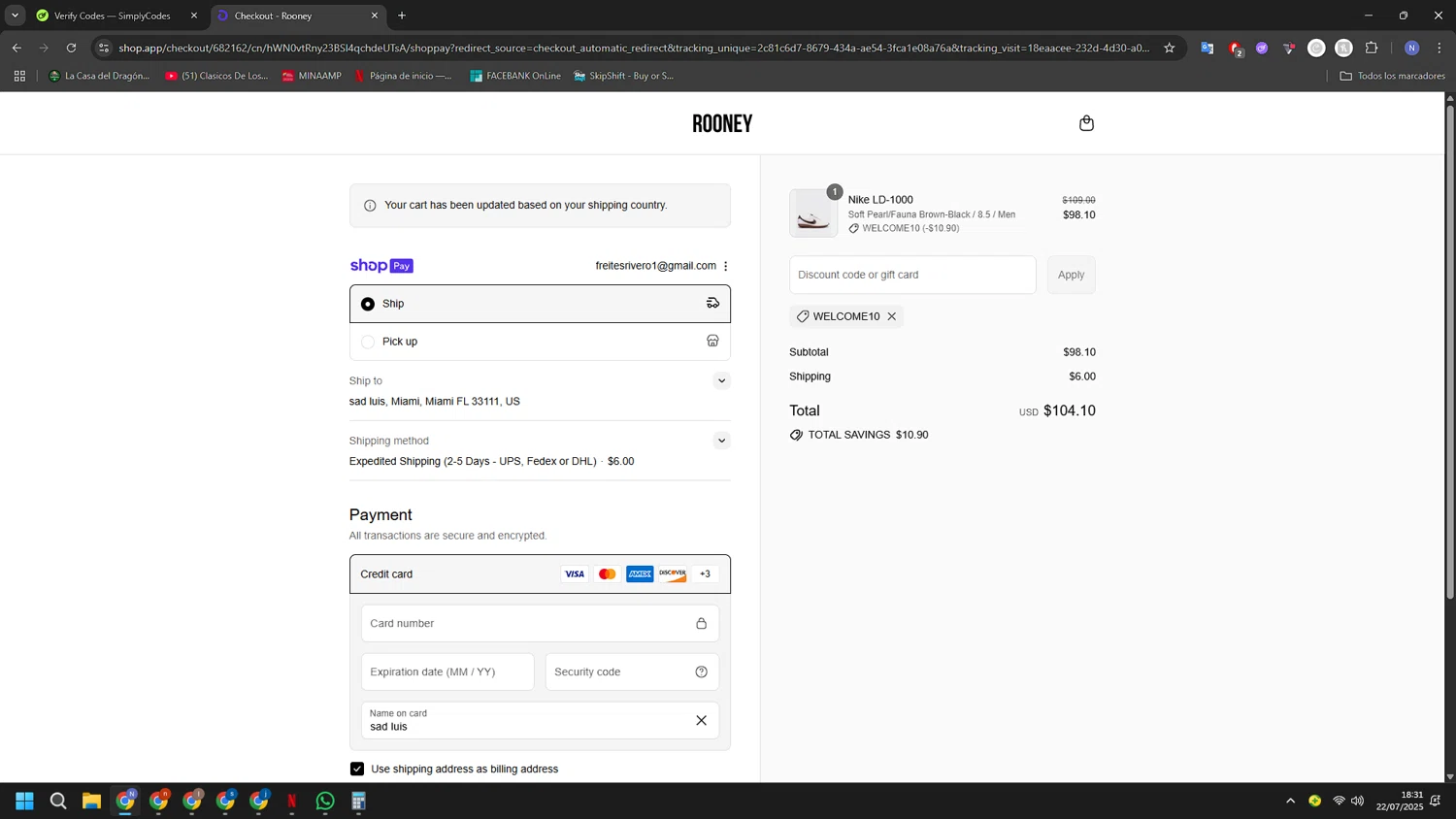Switch to the Checkout - Rooney tab
Viewport: 1456px width, 819px height.
pyautogui.click(x=299, y=16)
